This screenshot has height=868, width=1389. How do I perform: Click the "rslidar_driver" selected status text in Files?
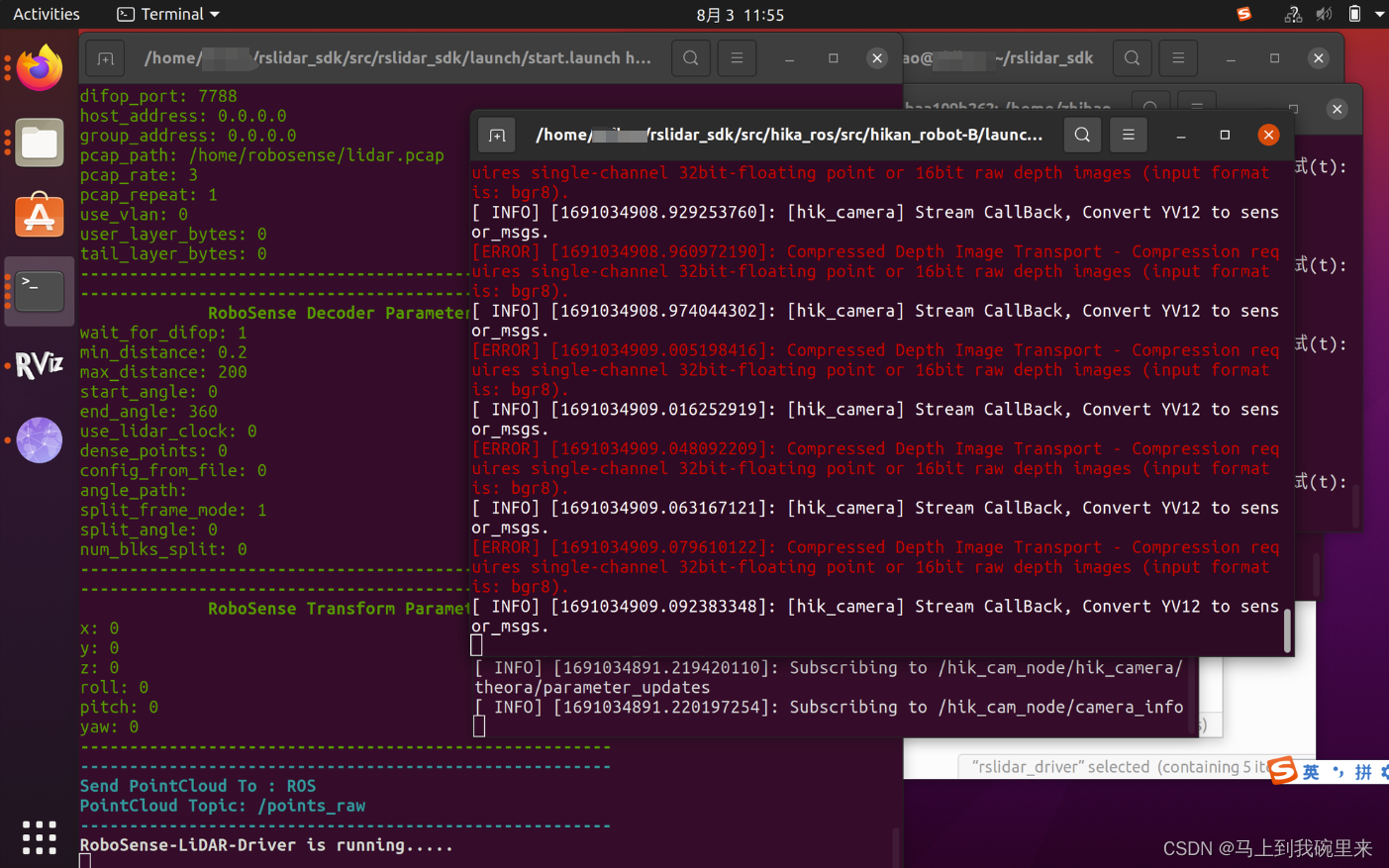point(1119,767)
